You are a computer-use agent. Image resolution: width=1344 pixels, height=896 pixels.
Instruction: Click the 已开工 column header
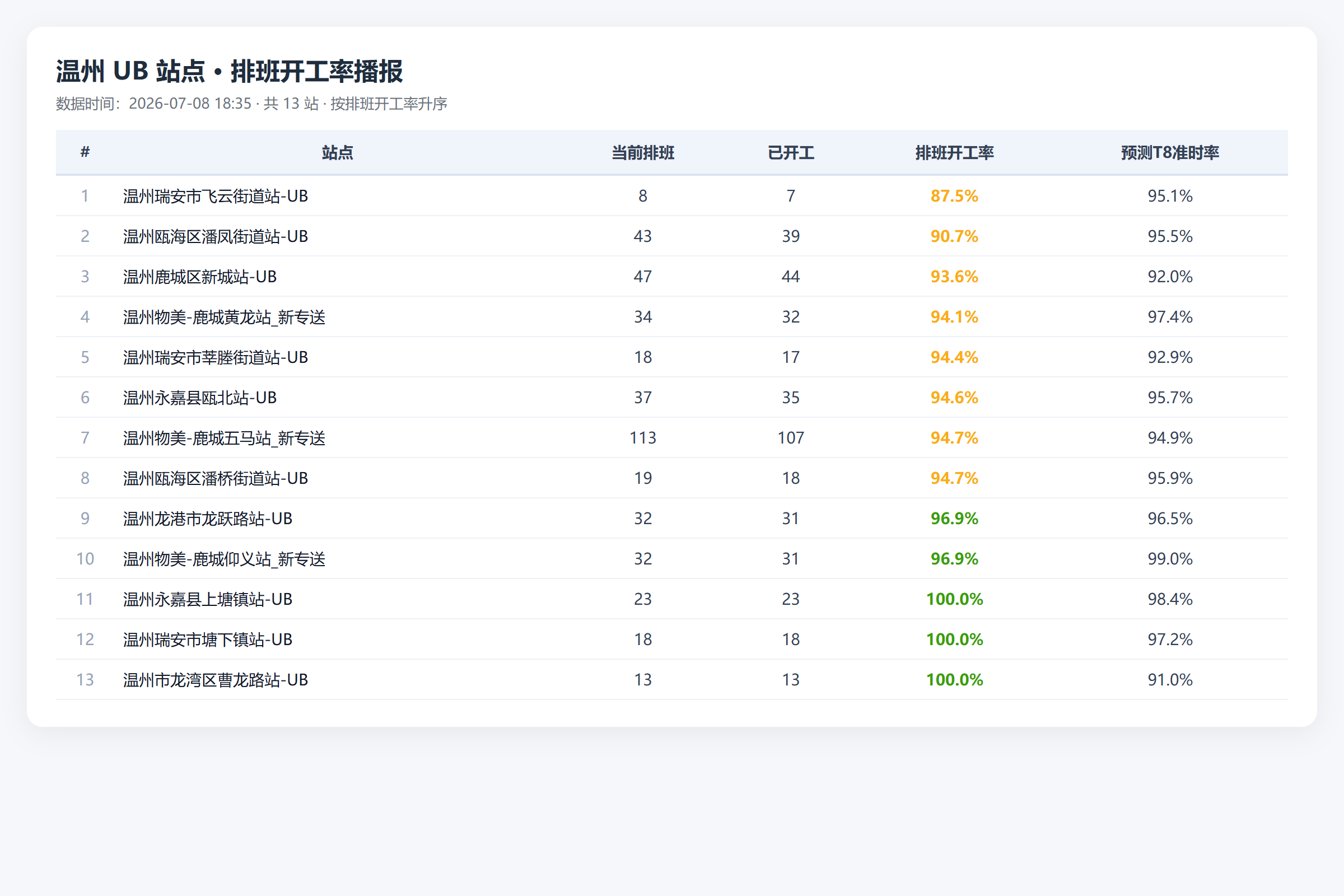click(x=791, y=152)
